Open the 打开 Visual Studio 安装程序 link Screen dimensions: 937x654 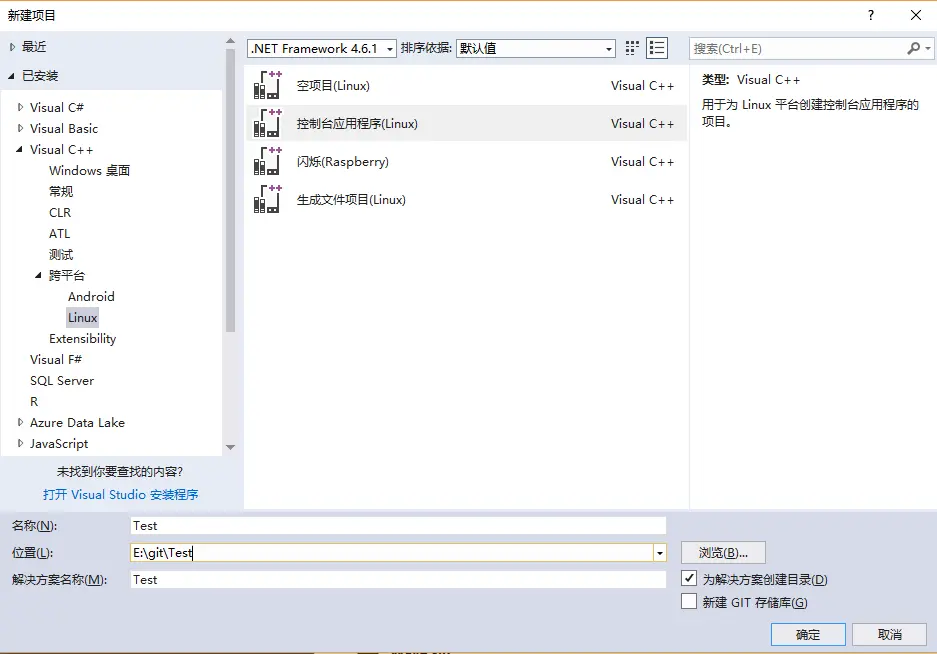point(120,494)
